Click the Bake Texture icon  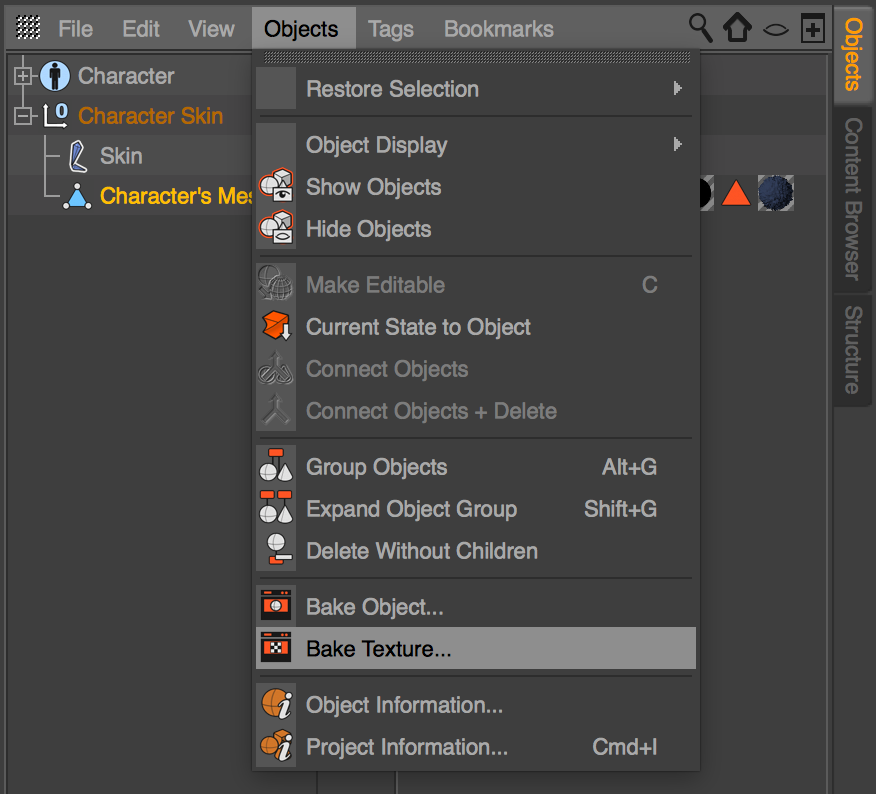[276, 649]
